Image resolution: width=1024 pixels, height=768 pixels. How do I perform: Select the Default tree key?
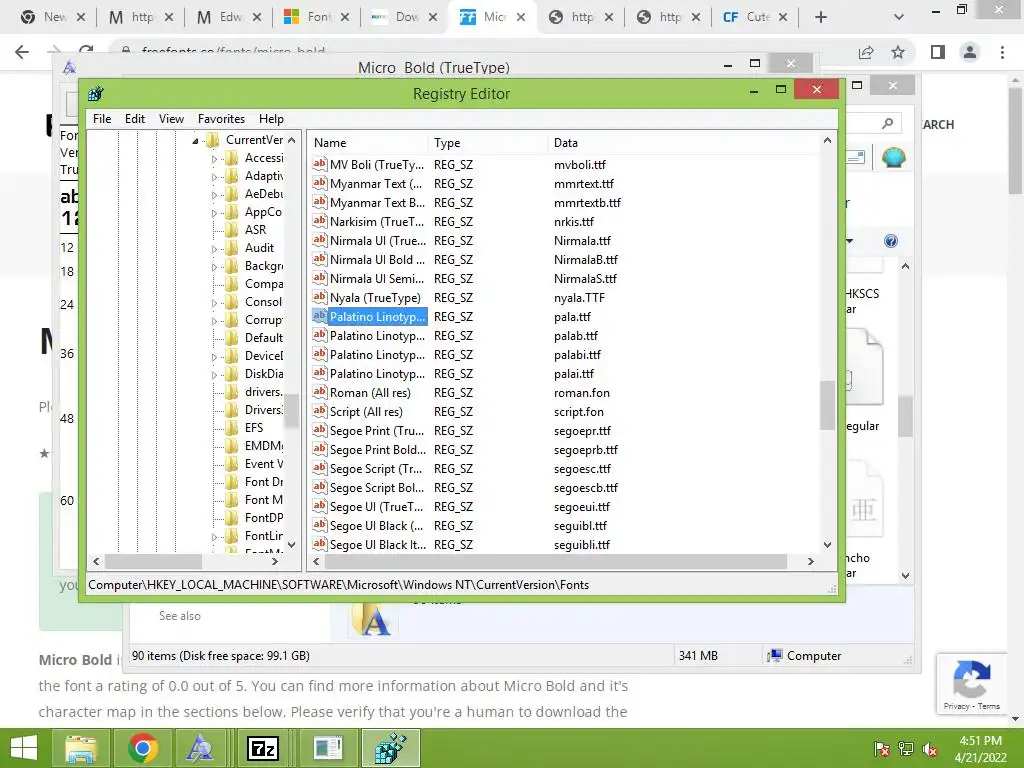click(264, 338)
